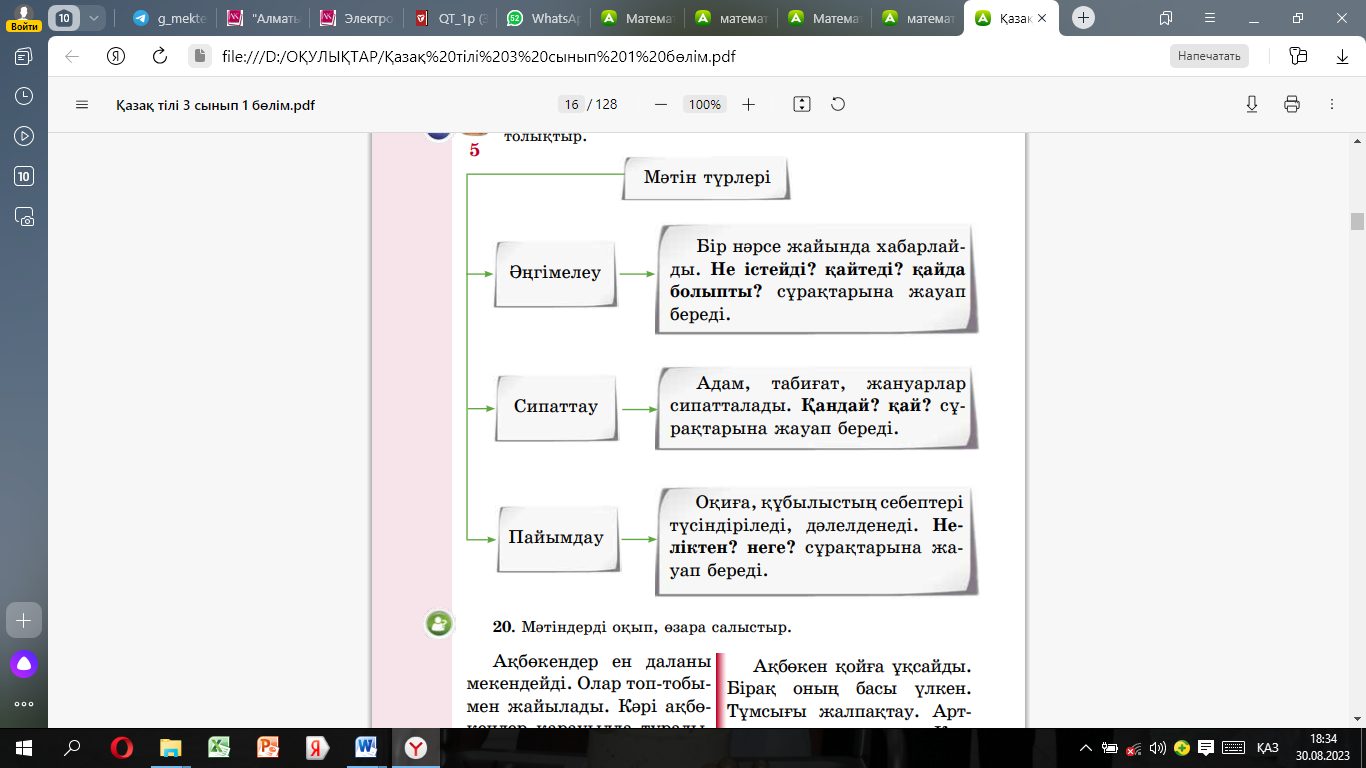The width and height of the screenshot is (1366, 768).
Task: Download the PDF file
Action: coord(1251,104)
